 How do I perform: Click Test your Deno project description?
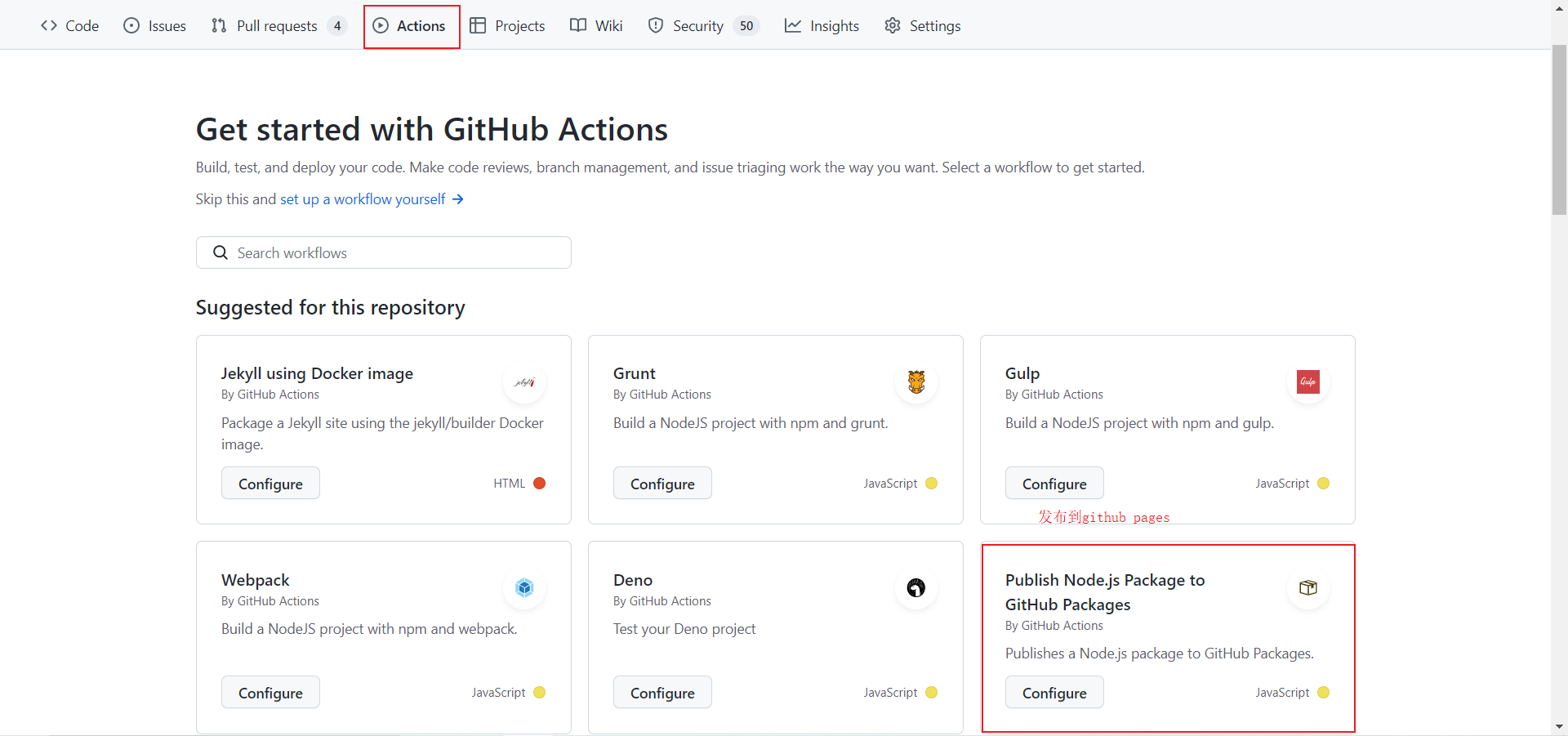(x=684, y=629)
